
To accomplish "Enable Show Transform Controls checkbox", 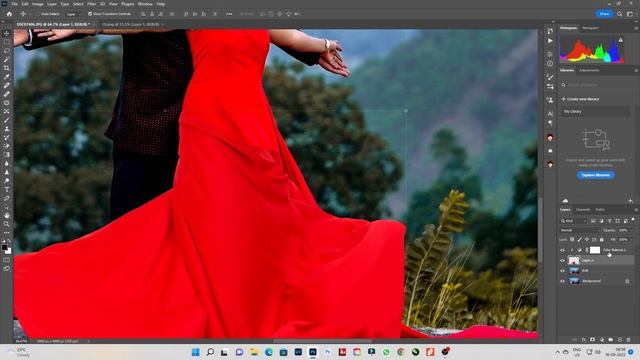I will coord(90,14).
